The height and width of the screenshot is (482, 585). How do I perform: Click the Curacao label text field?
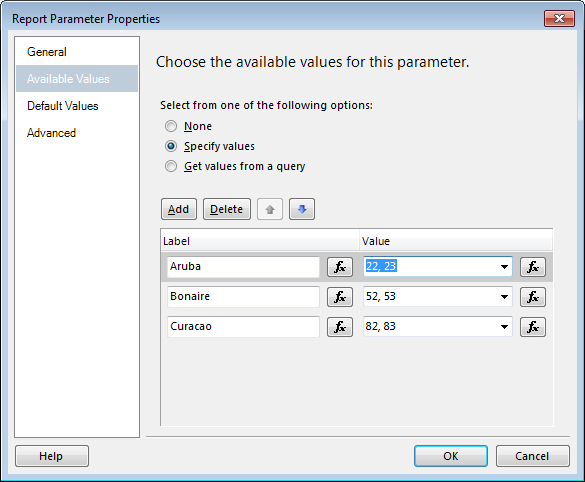(x=243, y=327)
